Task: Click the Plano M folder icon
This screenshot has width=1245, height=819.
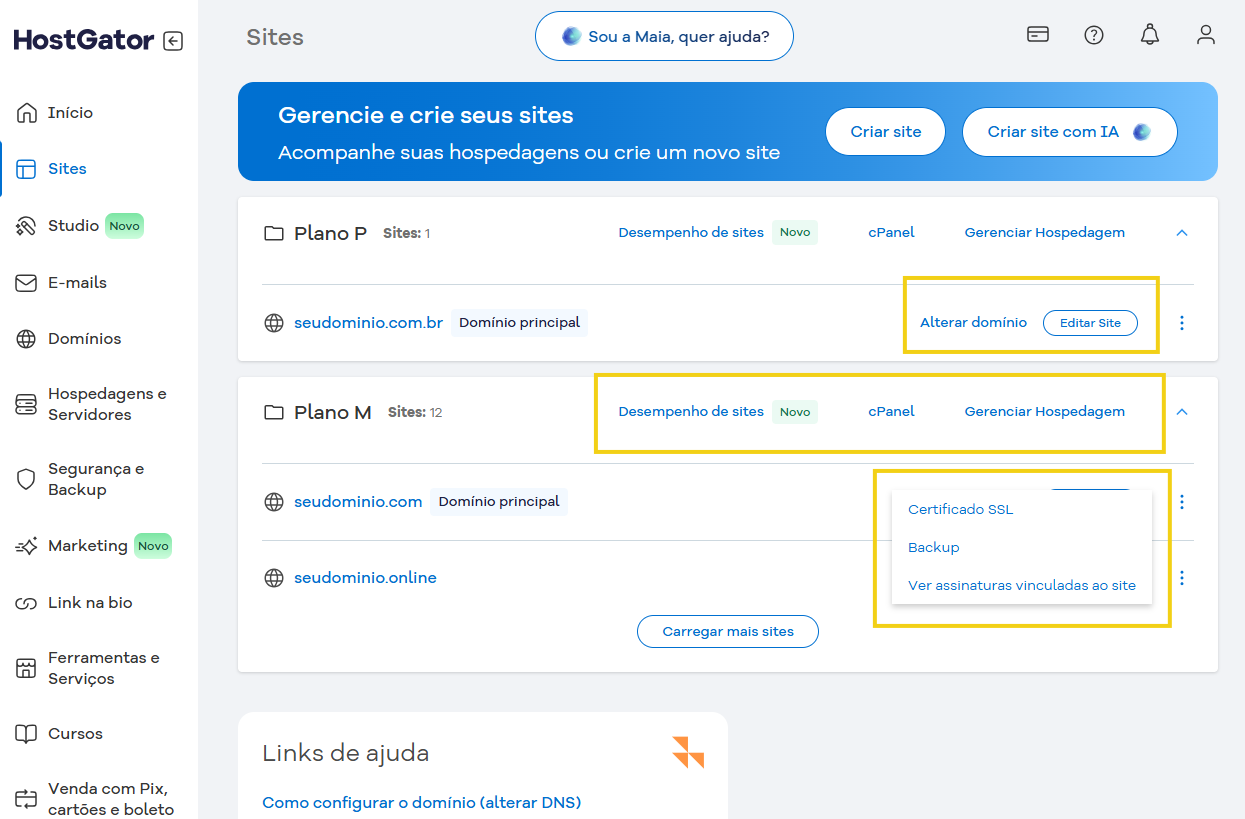Action: [273, 413]
